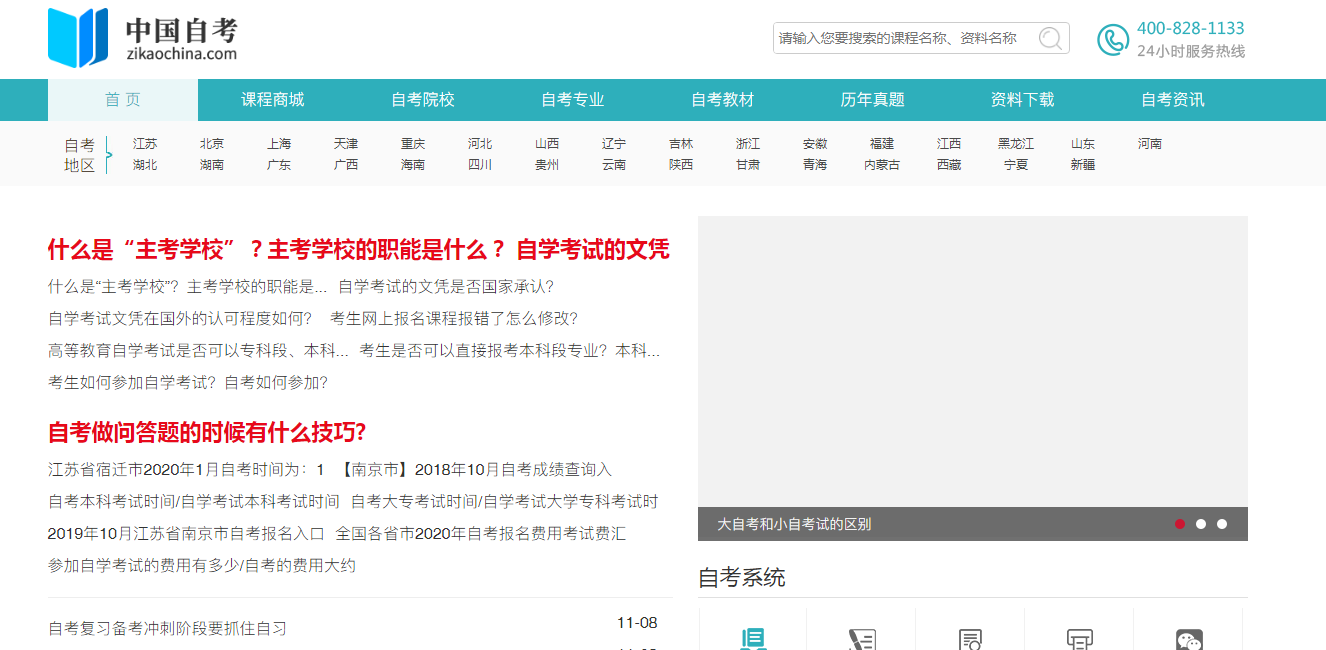Click the teal book list icon in 自考系统
The image size is (1326, 650).
[753, 639]
